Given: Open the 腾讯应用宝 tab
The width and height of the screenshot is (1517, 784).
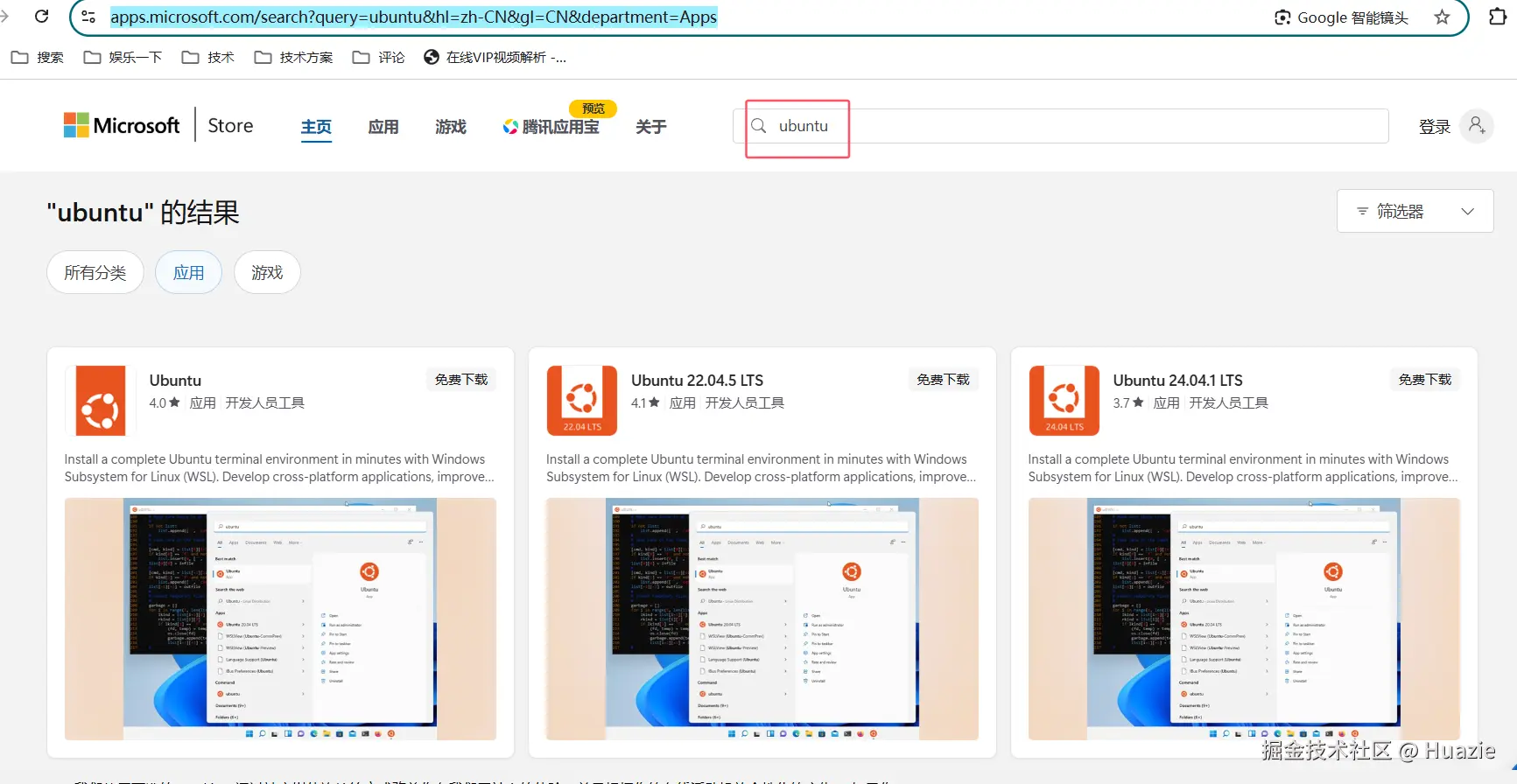Looking at the screenshot, I should 551,127.
